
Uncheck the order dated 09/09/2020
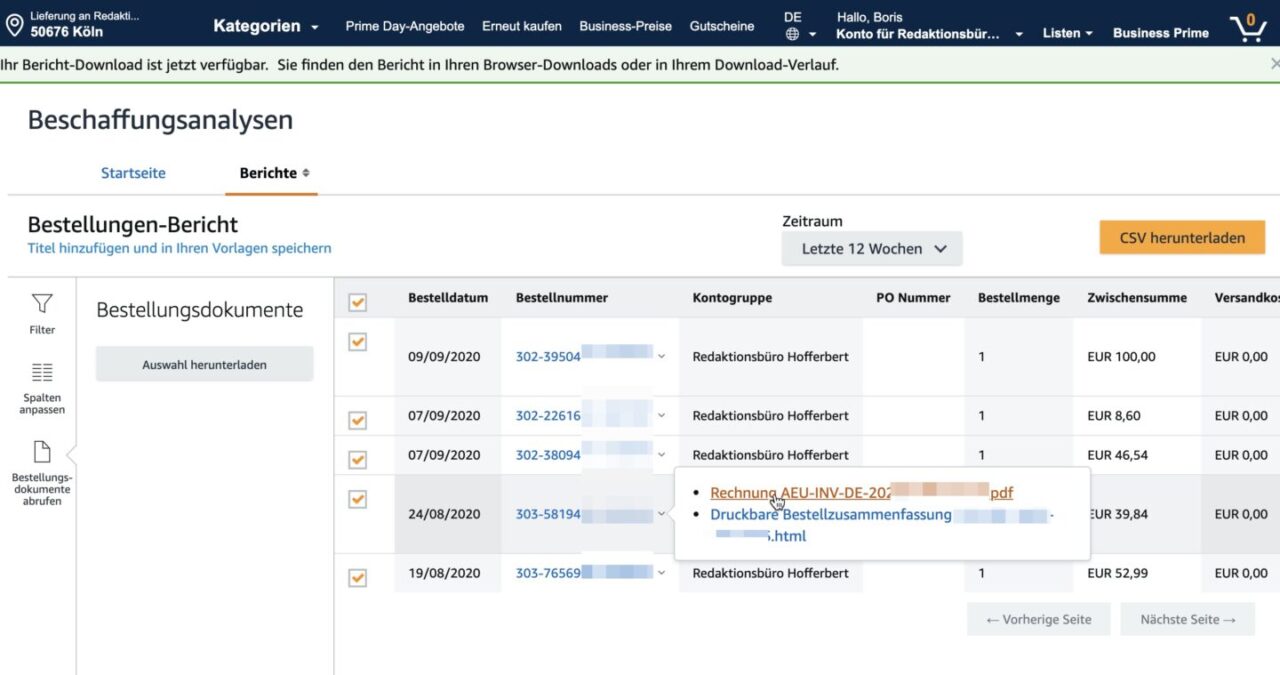coord(357,342)
